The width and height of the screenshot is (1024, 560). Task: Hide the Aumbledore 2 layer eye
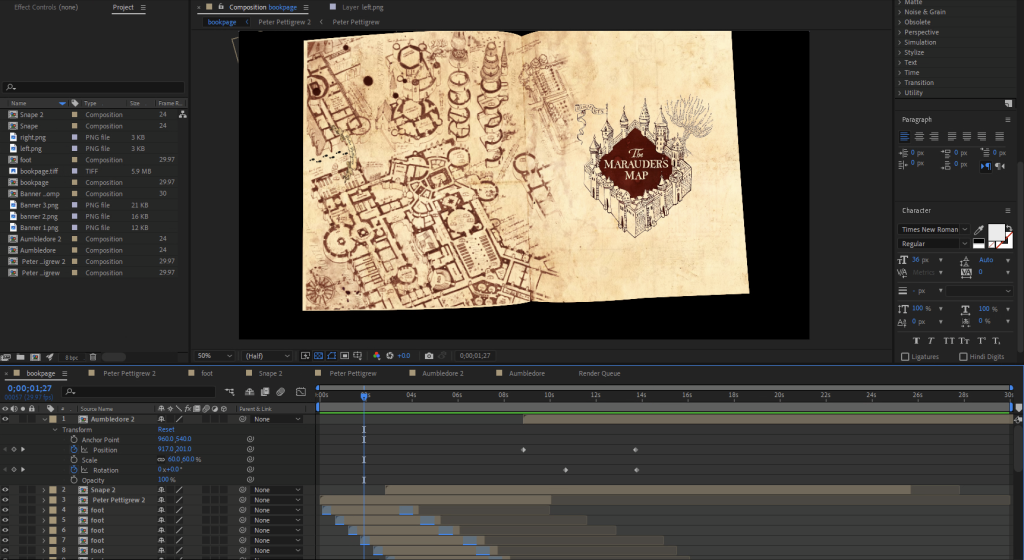point(5,419)
